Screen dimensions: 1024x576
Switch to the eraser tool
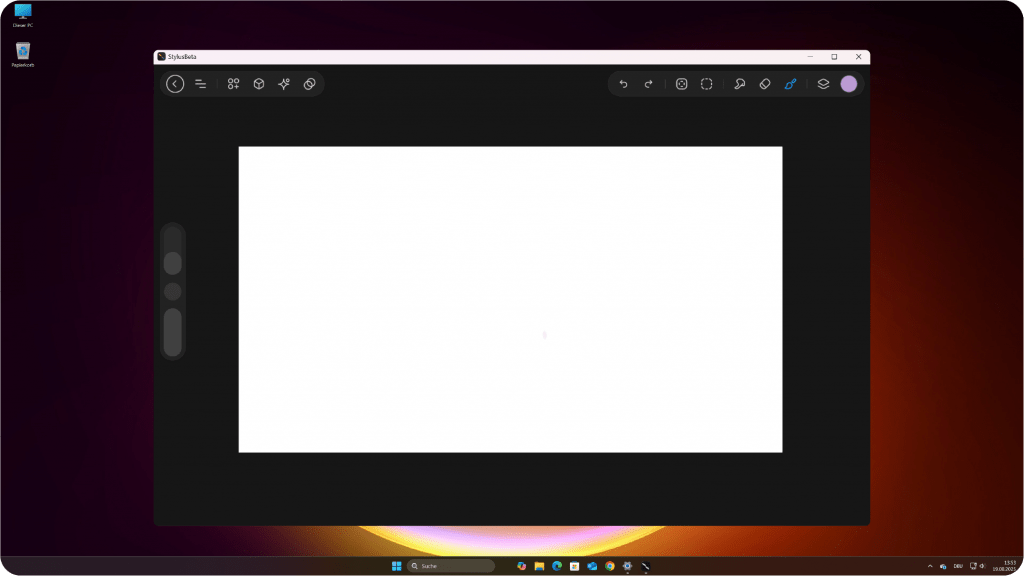(764, 84)
